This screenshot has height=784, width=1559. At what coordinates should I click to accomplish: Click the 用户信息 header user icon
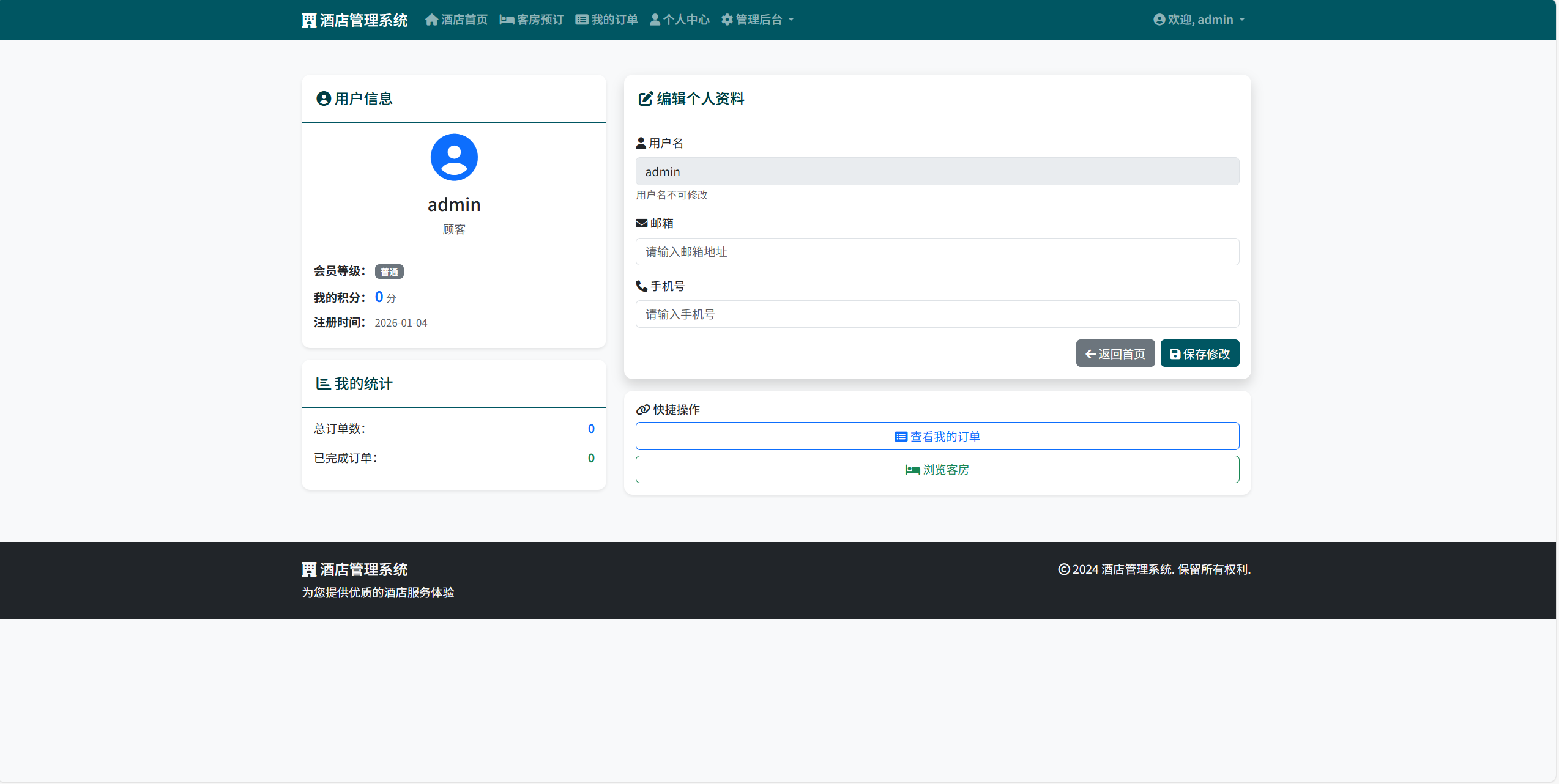click(x=324, y=98)
